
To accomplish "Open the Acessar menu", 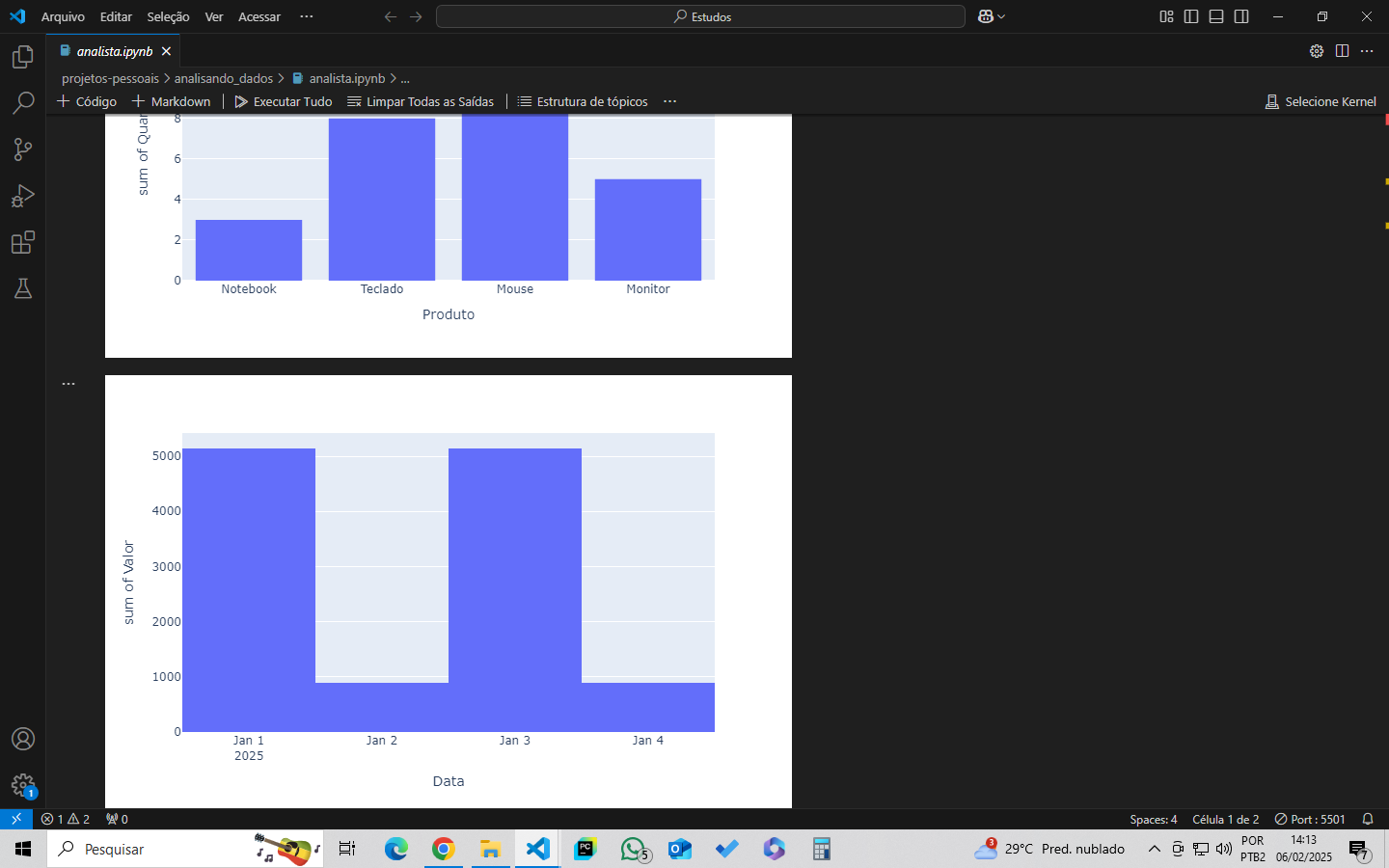I will click(x=259, y=16).
